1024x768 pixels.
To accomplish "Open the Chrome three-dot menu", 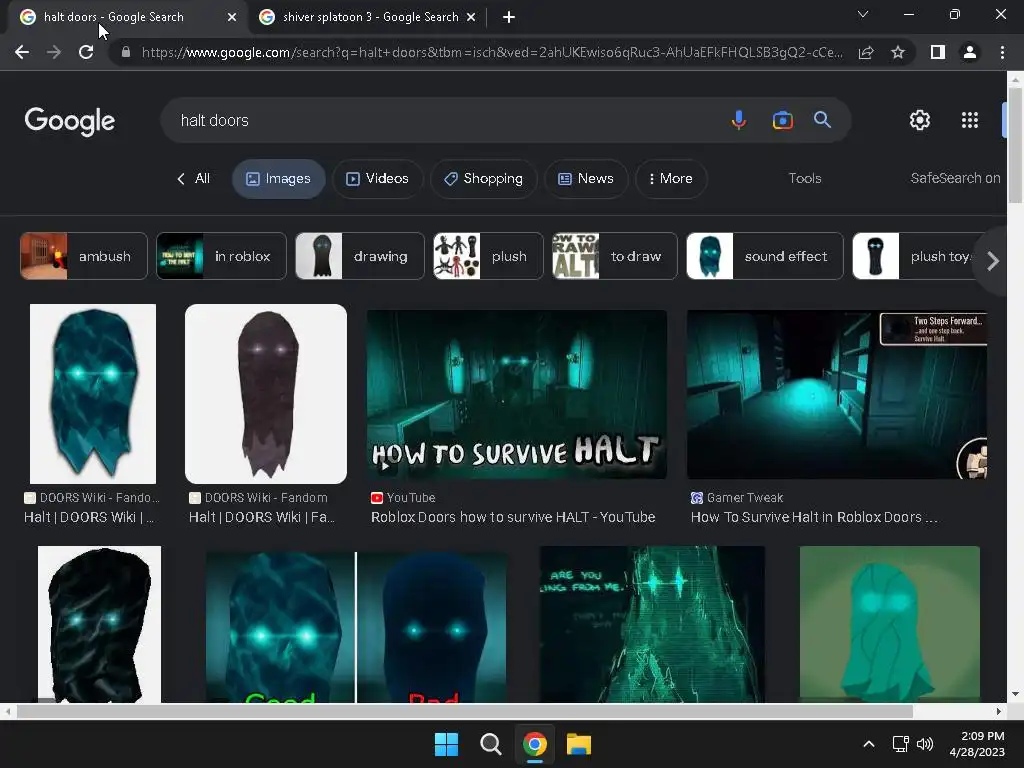I will click(1002, 52).
